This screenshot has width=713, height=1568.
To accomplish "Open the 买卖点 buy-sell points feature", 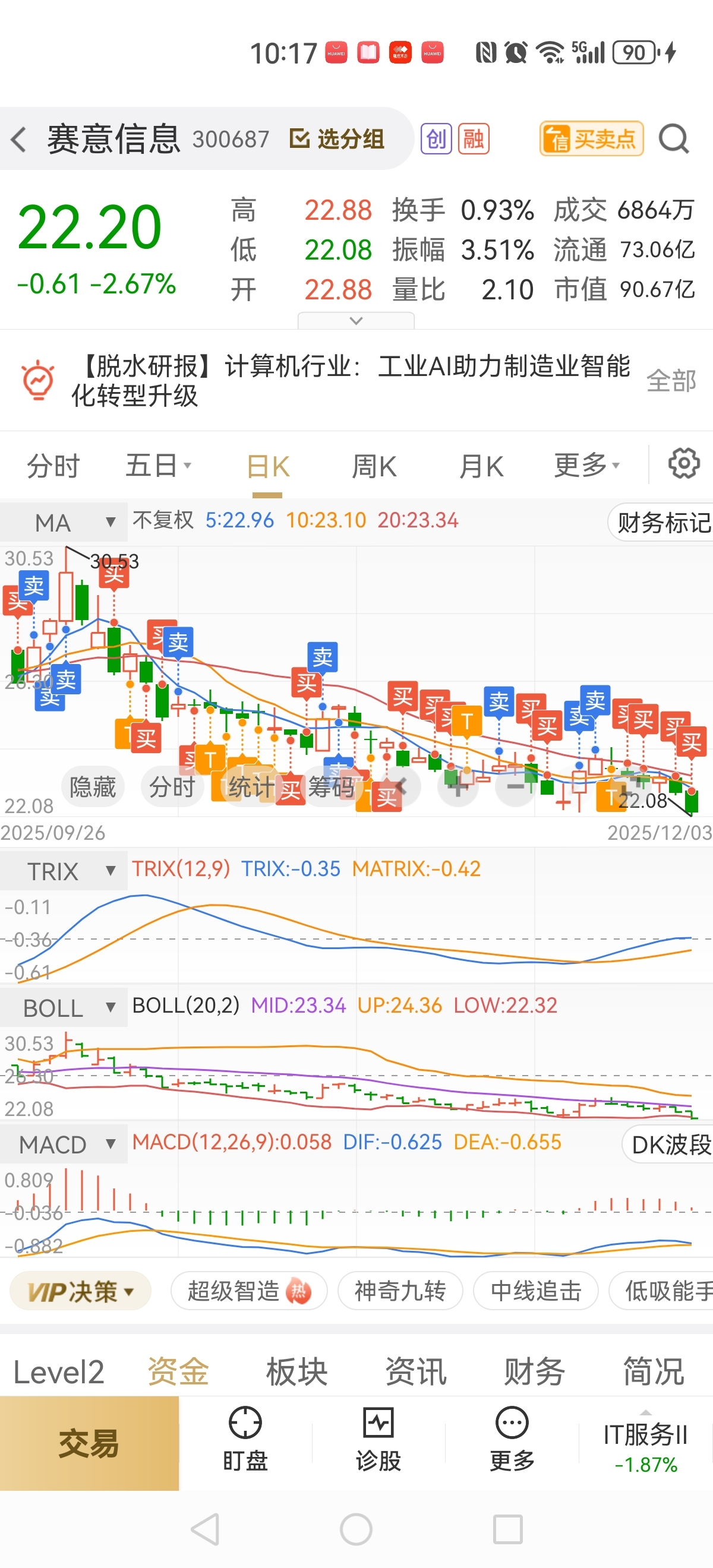I will (591, 139).
